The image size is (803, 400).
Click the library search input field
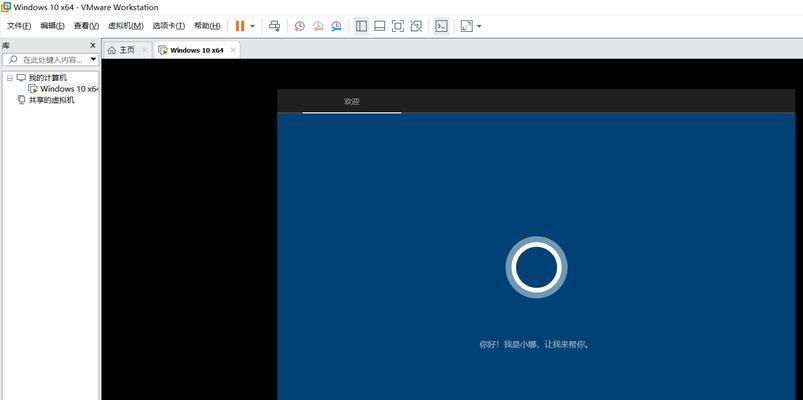tap(51, 59)
